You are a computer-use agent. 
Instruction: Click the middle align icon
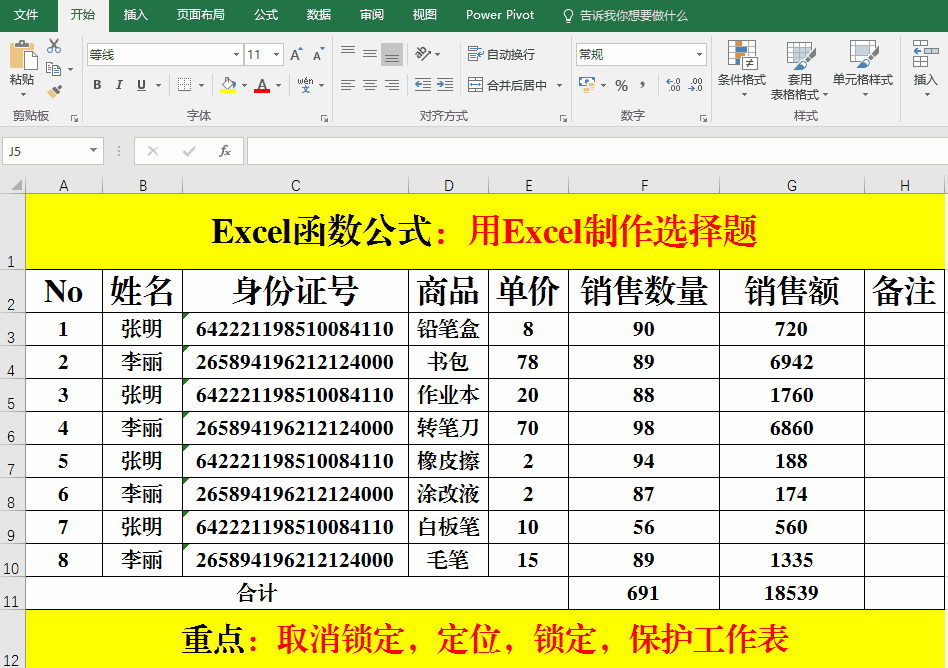click(370, 54)
